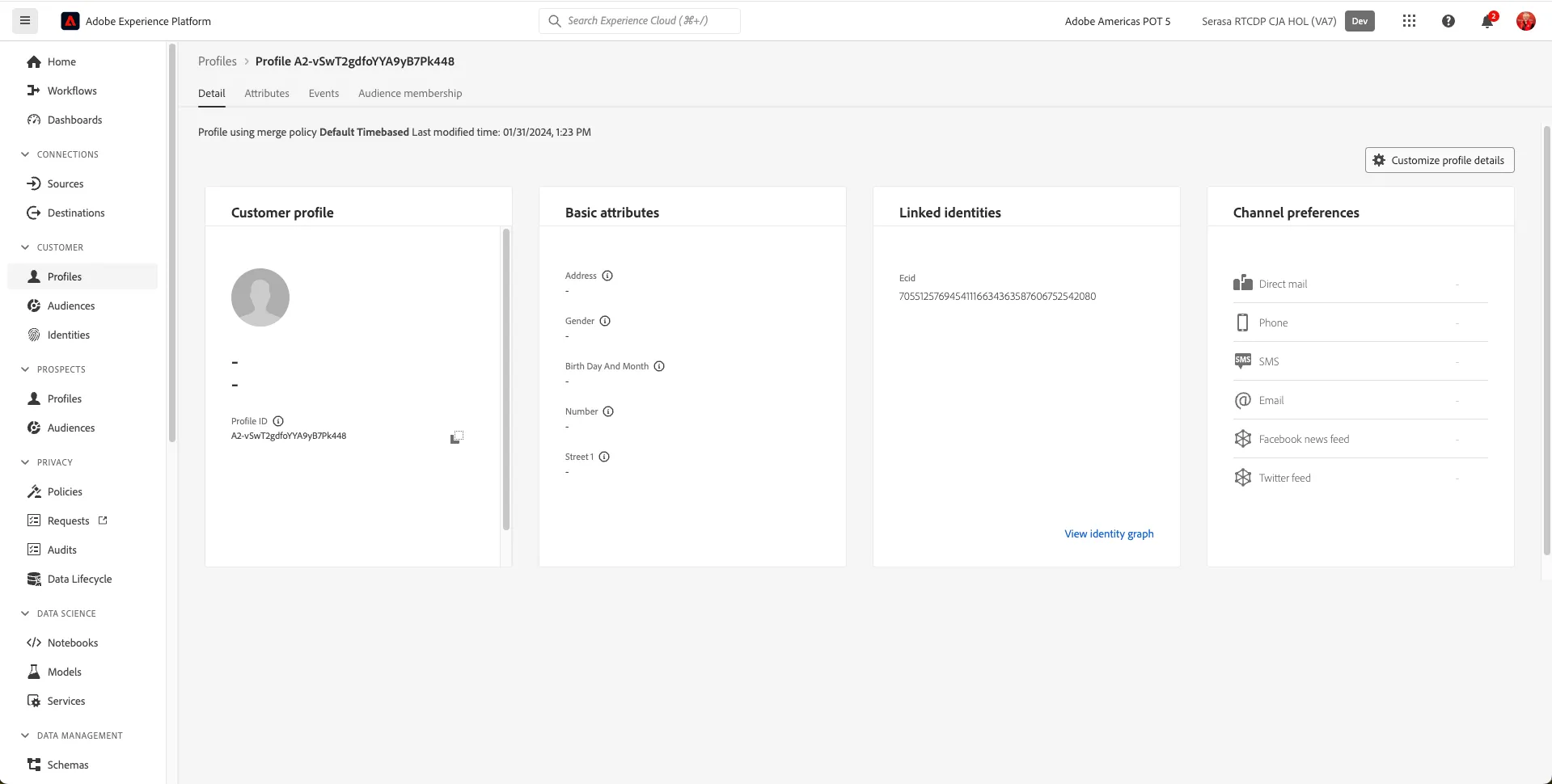The width and height of the screenshot is (1552, 784).
Task: Show info for Profile ID field
Action: coord(278,421)
